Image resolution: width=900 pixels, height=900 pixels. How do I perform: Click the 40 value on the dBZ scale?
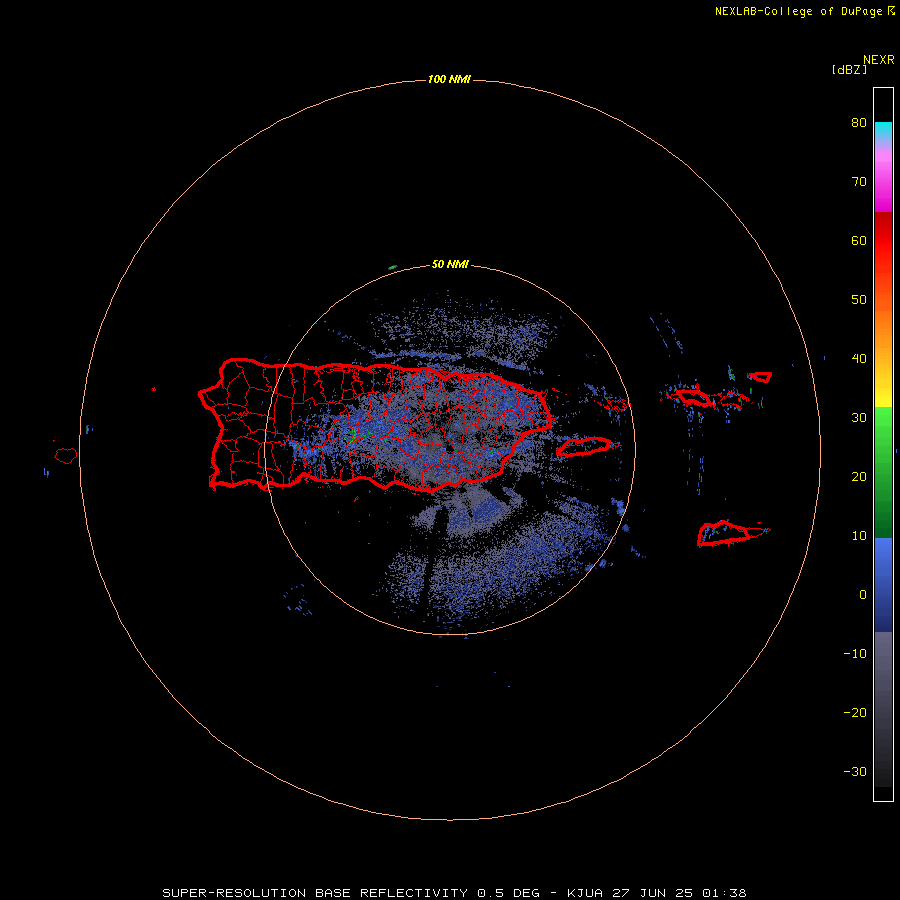pos(859,359)
